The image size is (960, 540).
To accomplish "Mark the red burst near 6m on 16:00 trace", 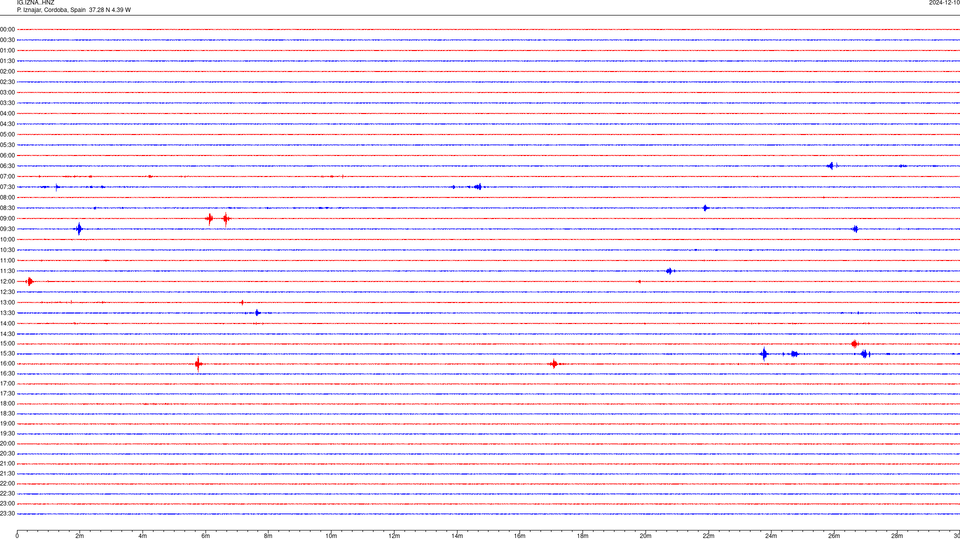I will tap(198, 364).
